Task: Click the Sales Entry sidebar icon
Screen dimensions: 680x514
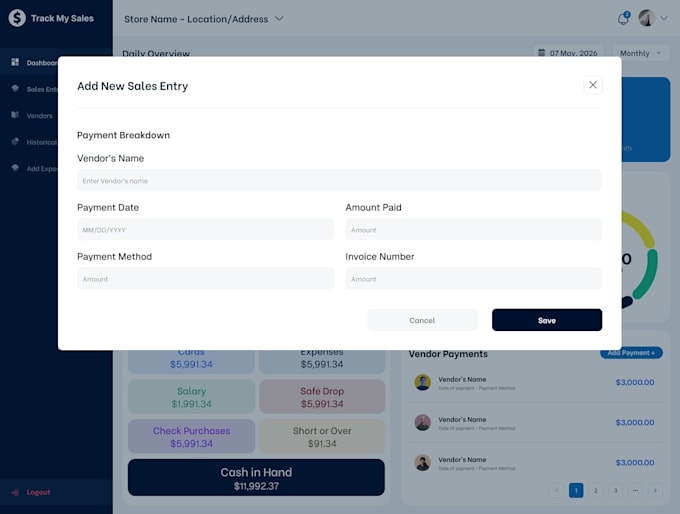Action: [x=15, y=88]
